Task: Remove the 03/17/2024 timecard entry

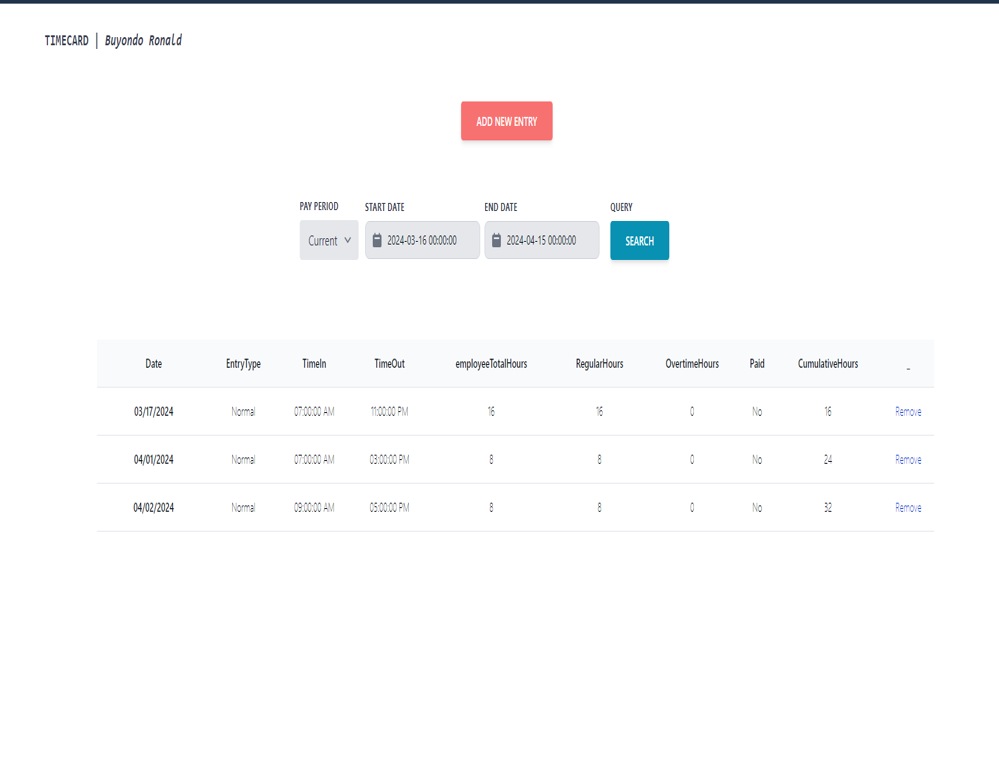Action: [908, 411]
